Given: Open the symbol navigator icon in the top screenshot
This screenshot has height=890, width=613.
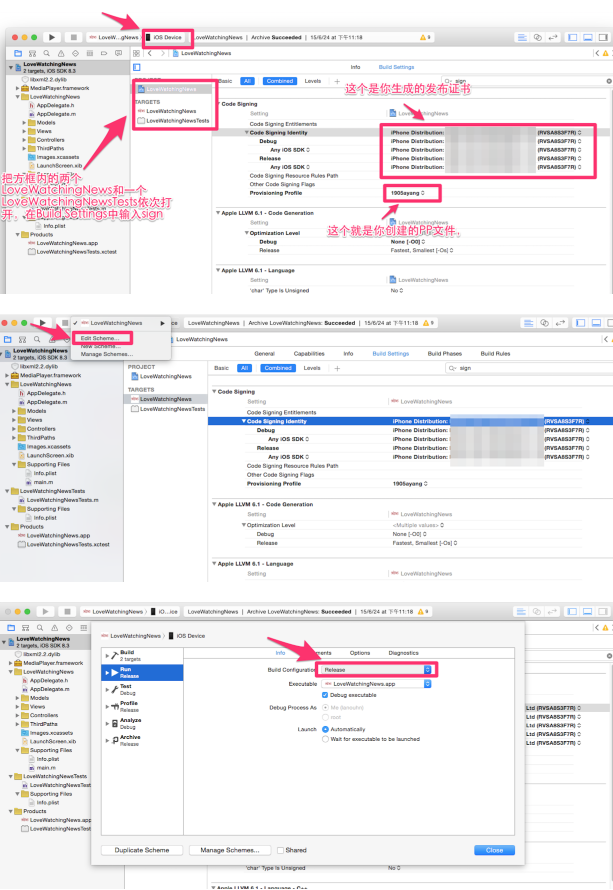Looking at the screenshot, I should pos(32,53).
